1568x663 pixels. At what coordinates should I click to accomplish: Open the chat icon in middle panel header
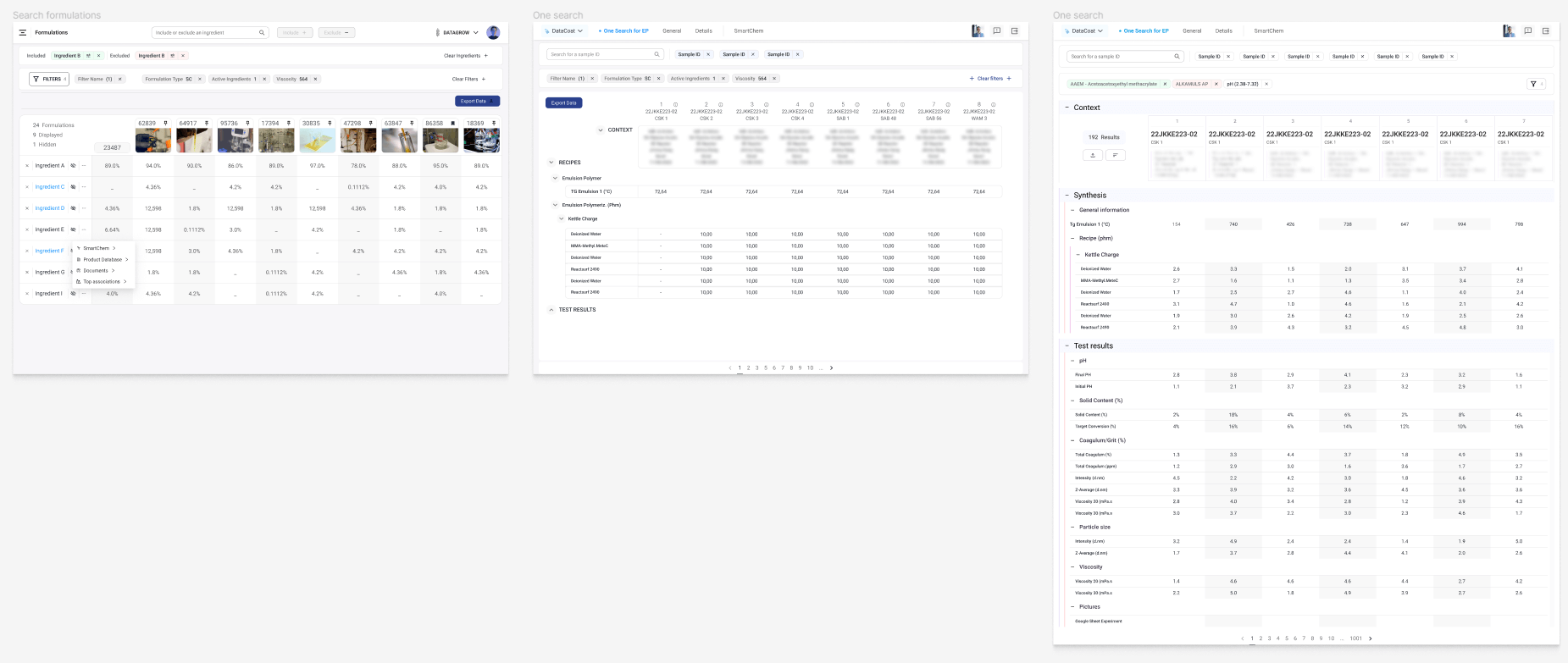pos(996,30)
